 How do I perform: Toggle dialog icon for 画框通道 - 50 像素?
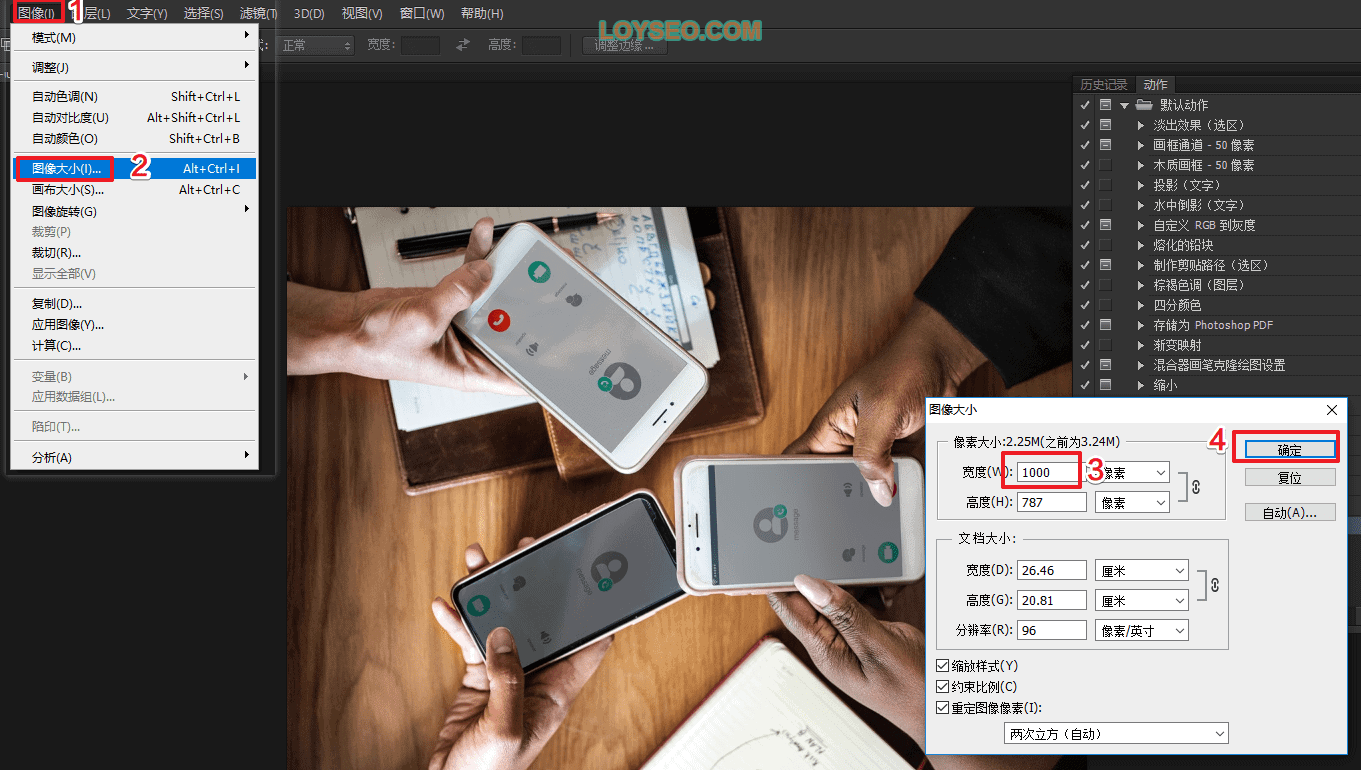click(1105, 145)
